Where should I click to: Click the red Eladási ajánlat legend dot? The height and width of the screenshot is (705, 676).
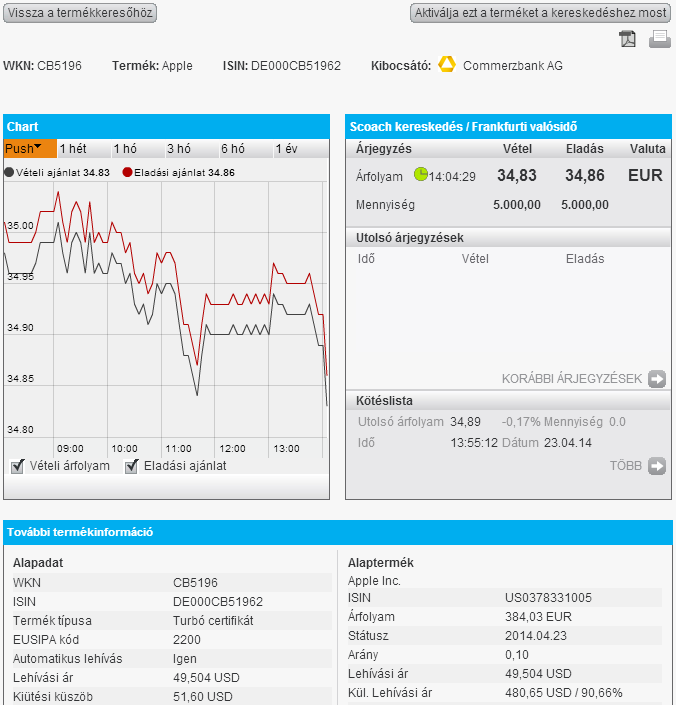tap(127, 172)
